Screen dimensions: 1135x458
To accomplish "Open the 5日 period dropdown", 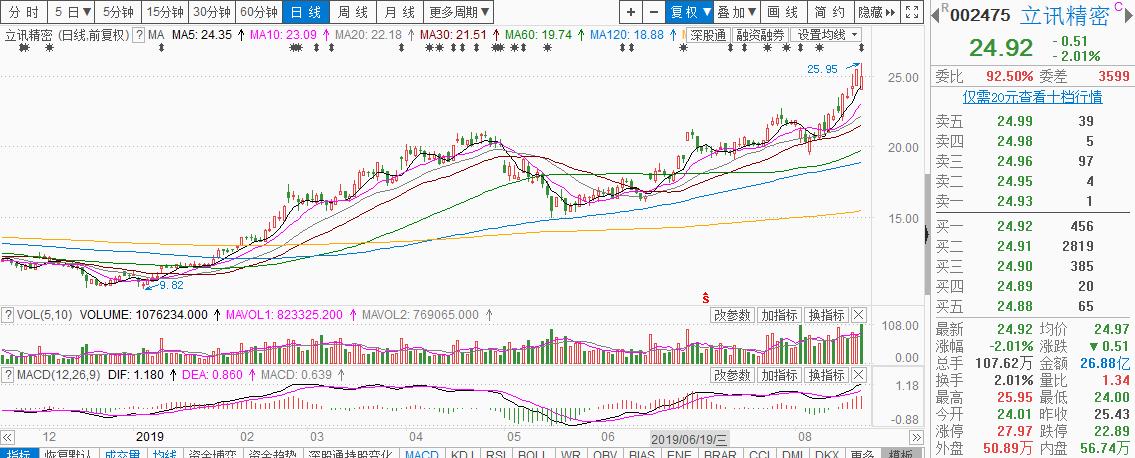I will point(73,12).
